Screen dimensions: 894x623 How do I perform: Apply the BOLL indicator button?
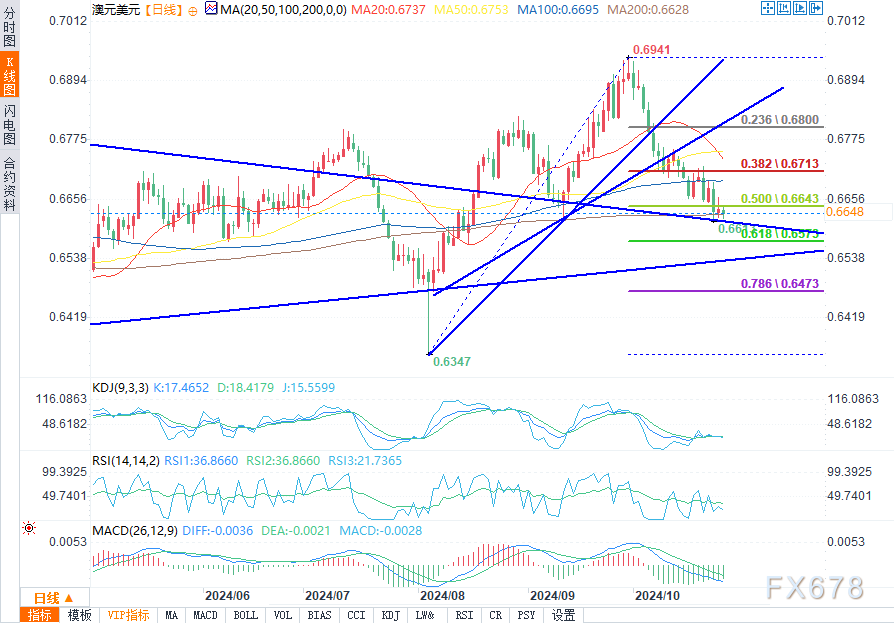point(246,615)
